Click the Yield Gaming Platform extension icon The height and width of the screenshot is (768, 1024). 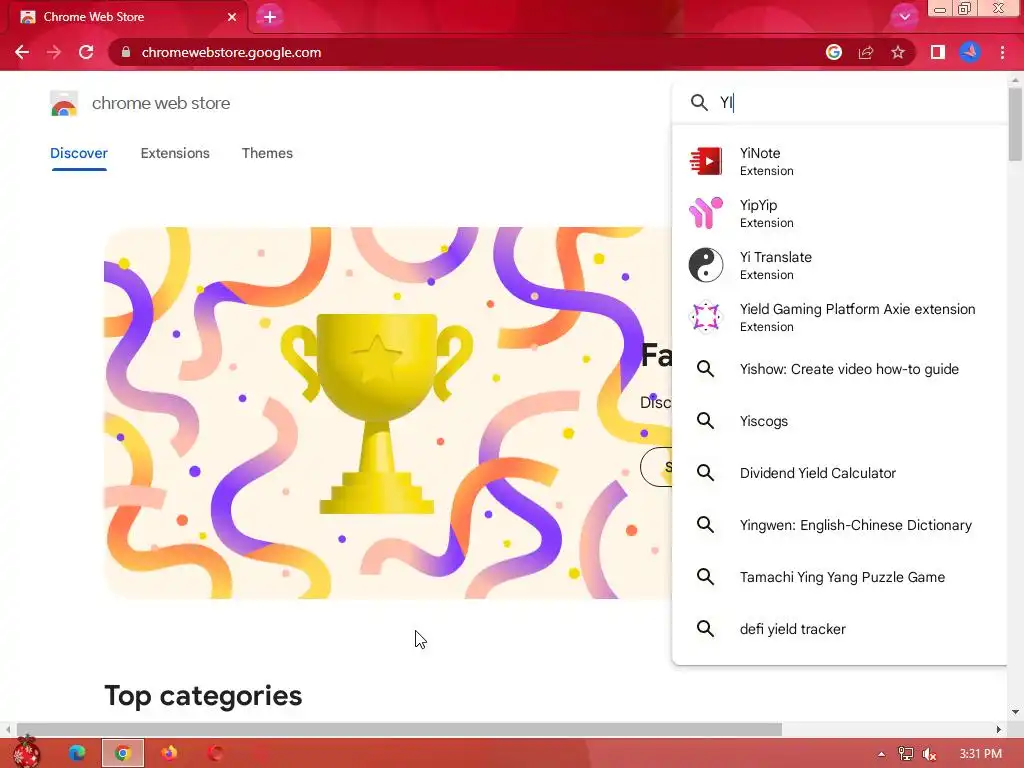(x=706, y=317)
